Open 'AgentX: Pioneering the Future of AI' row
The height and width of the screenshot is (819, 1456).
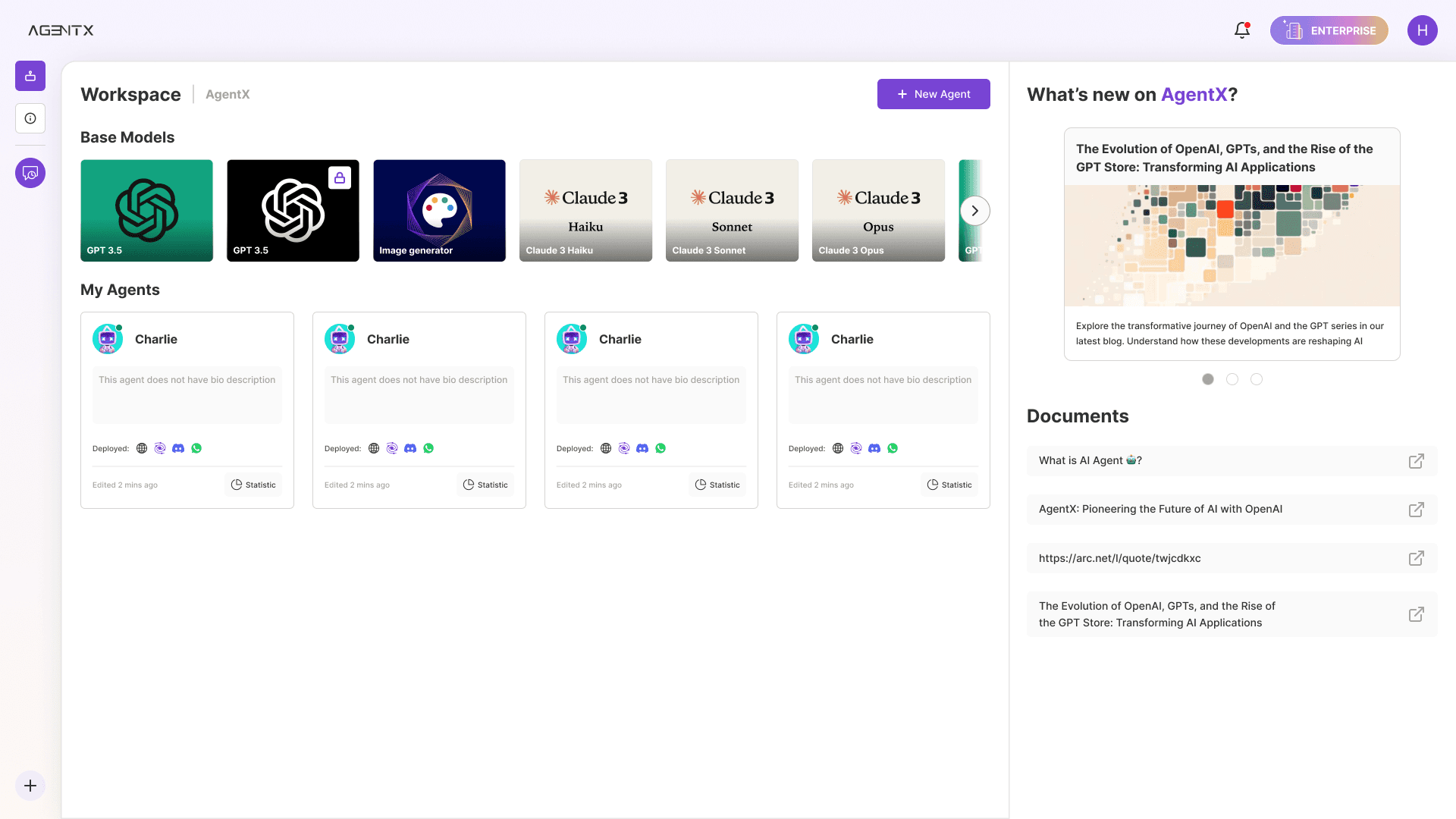(1232, 510)
